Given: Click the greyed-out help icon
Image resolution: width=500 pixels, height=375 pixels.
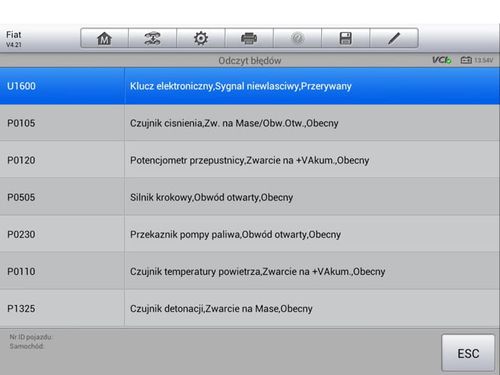Looking at the screenshot, I should click(x=297, y=38).
